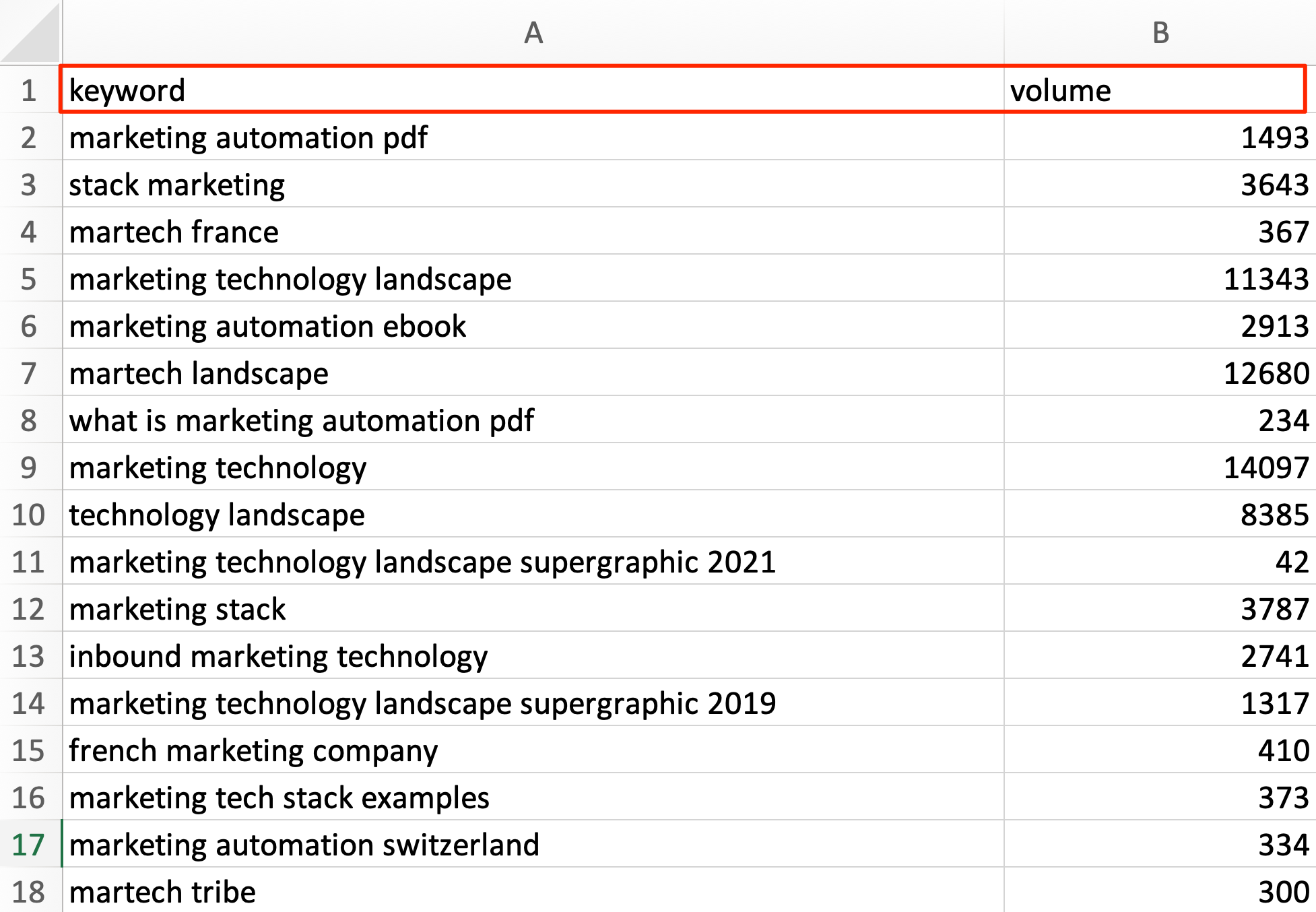Click the 'volume' header cell
This screenshot has width=1316, height=912.
(x=1154, y=90)
